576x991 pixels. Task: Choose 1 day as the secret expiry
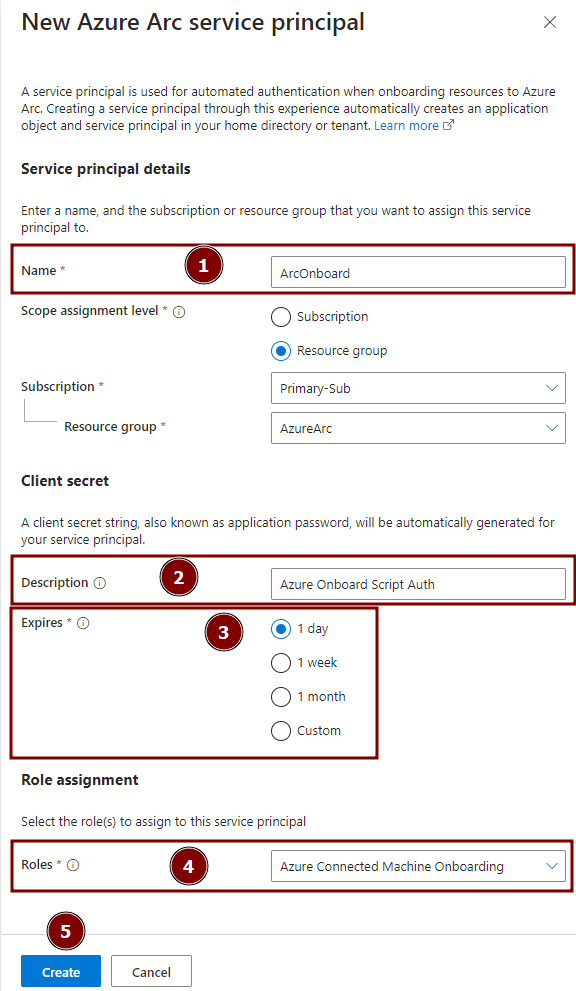coord(281,629)
